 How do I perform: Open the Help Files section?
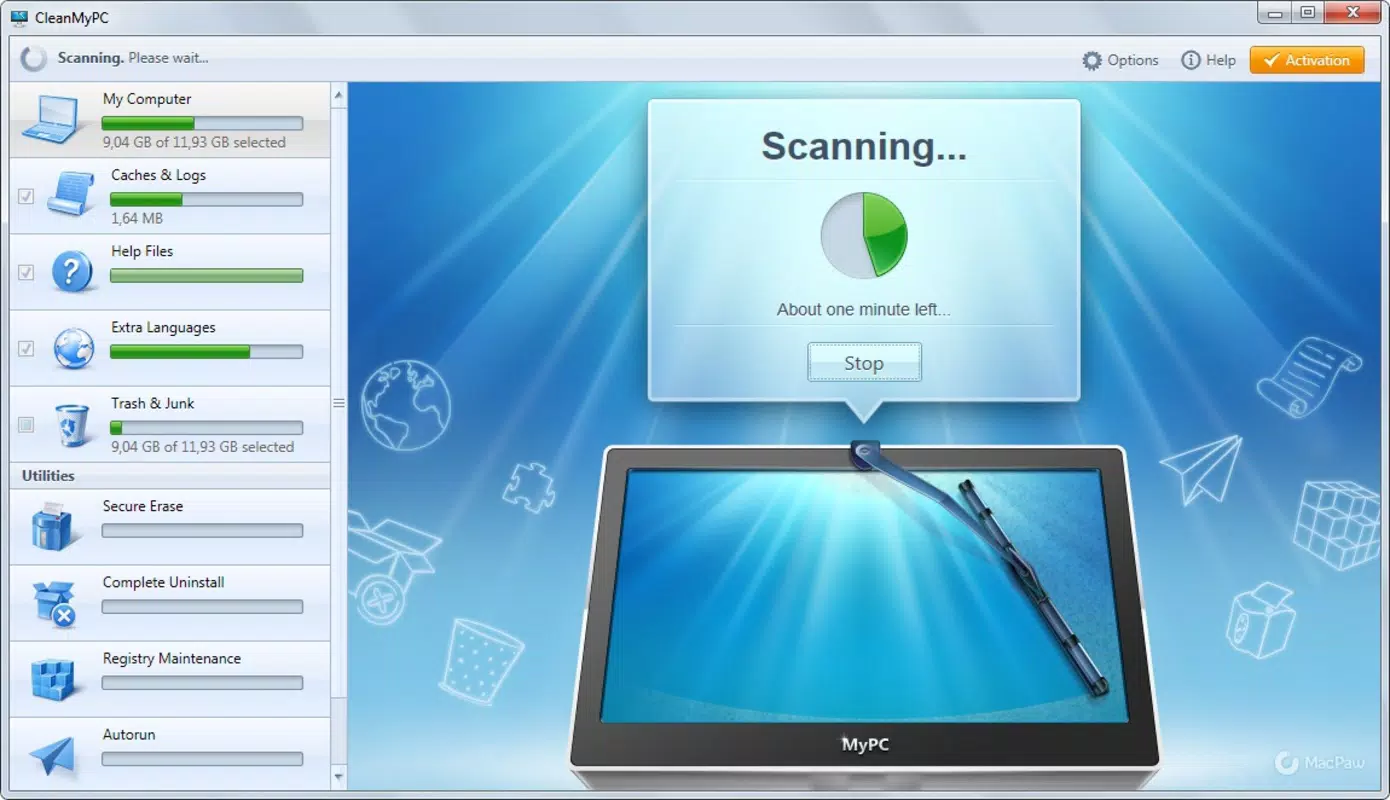coord(170,272)
